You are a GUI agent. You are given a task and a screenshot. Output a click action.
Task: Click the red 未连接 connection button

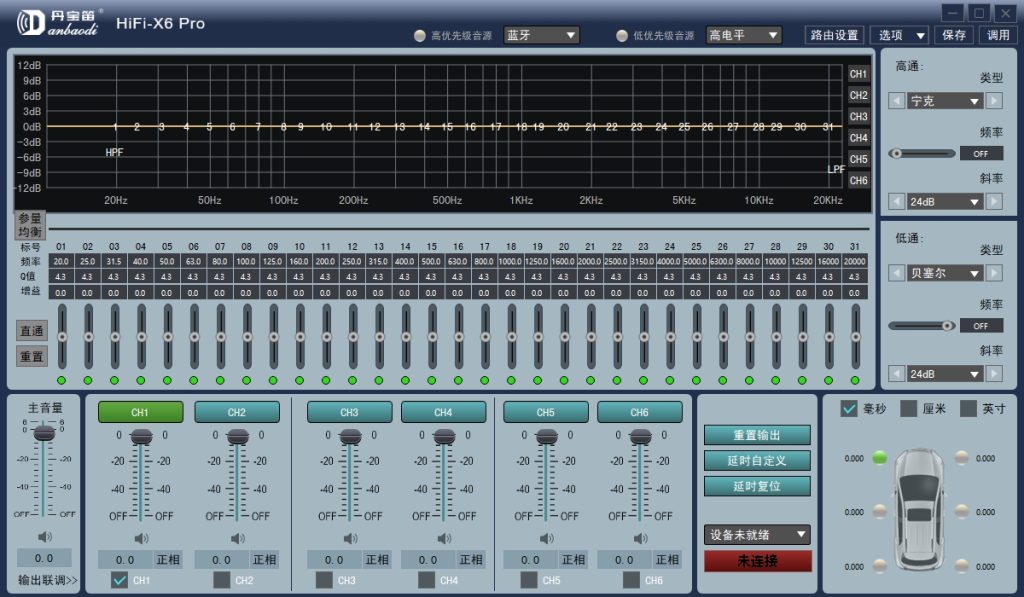(x=758, y=560)
